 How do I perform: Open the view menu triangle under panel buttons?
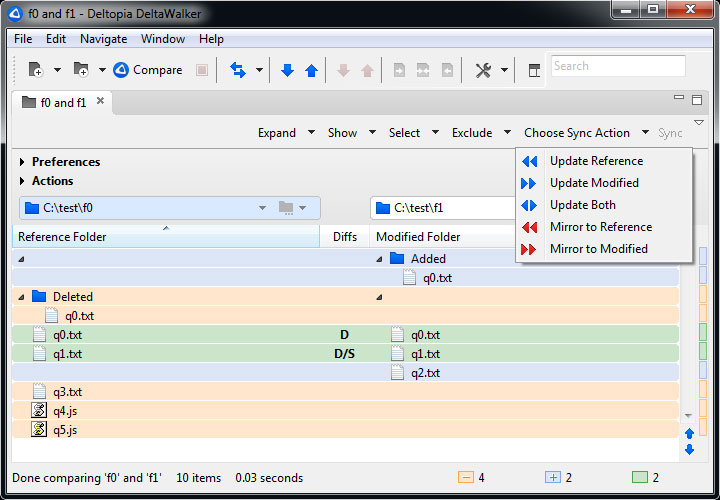699,123
